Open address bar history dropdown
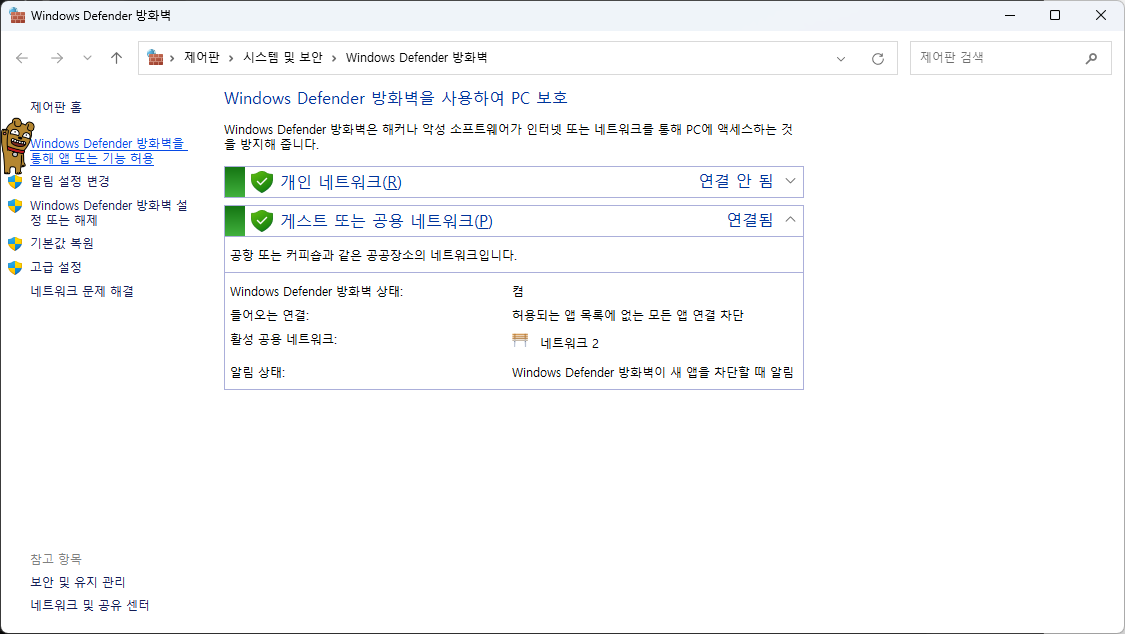The width and height of the screenshot is (1125, 634). pyautogui.click(x=841, y=59)
